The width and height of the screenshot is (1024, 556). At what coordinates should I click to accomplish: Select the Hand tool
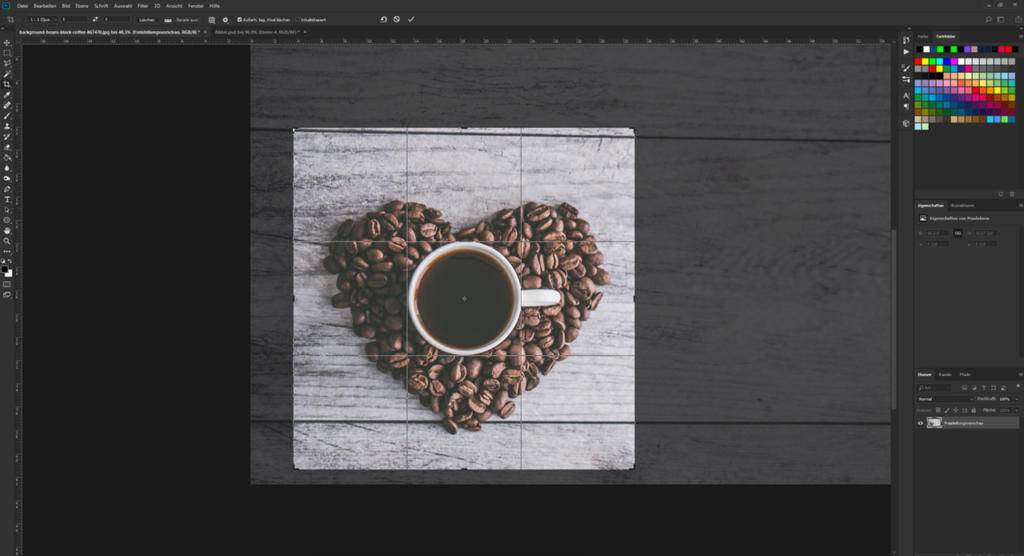click(x=7, y=231)
